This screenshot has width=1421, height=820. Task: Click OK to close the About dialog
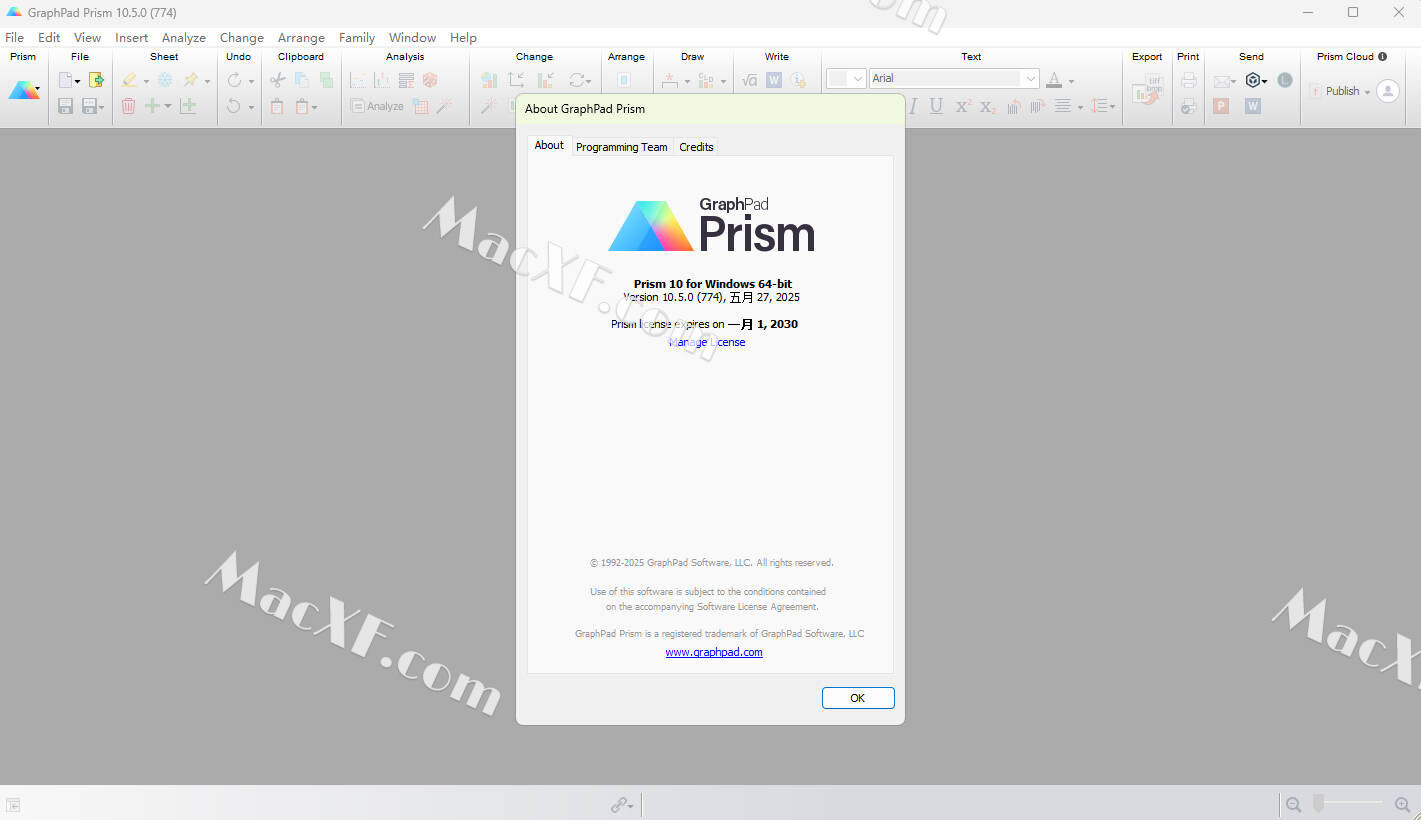[x=858, y=698]
